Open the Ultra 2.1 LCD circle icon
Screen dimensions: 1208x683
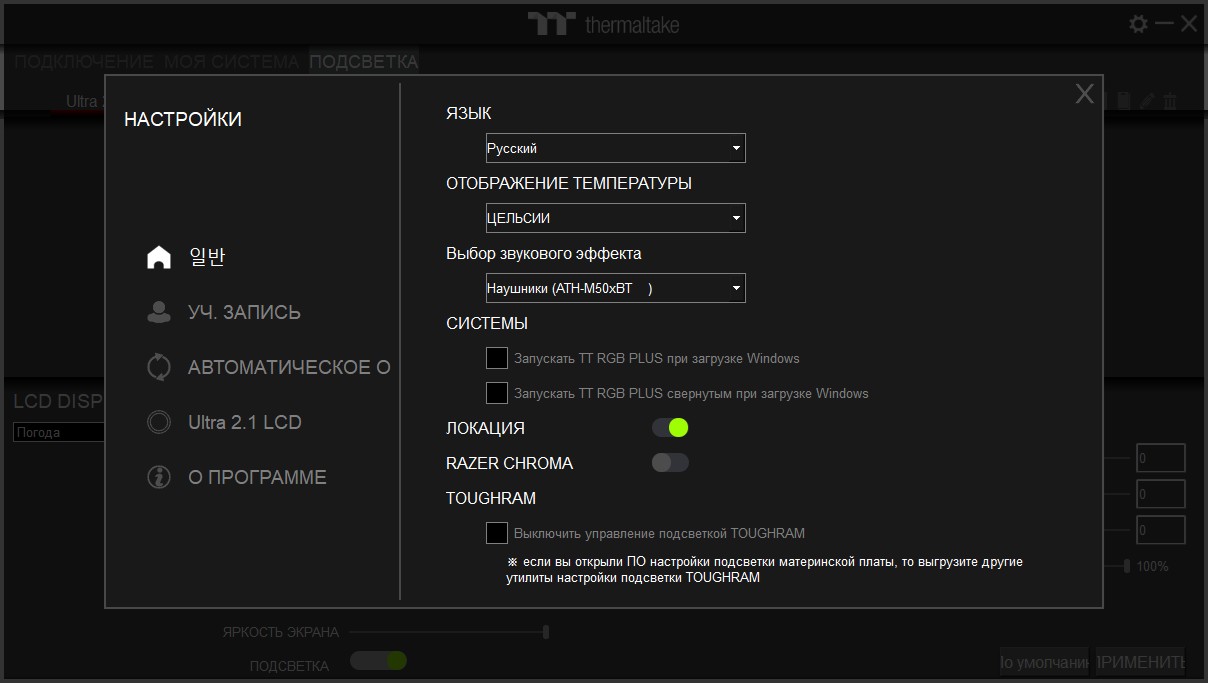click(x=158, y=422)
